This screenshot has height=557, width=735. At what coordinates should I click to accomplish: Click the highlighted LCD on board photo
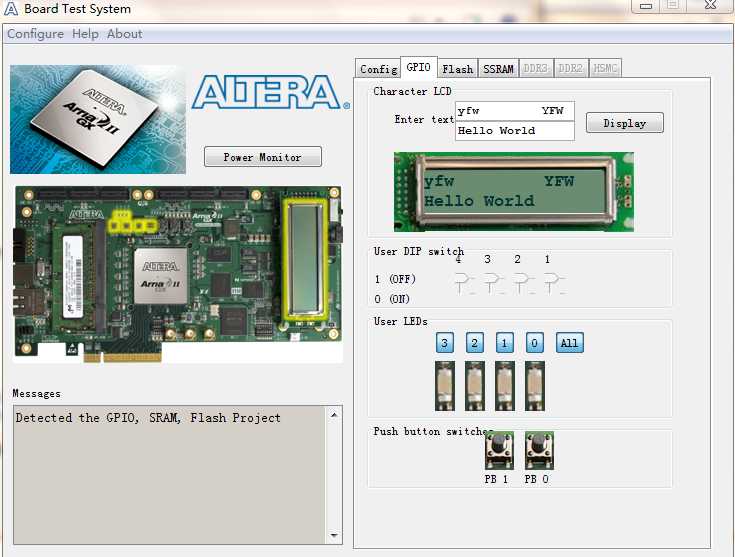305,261
